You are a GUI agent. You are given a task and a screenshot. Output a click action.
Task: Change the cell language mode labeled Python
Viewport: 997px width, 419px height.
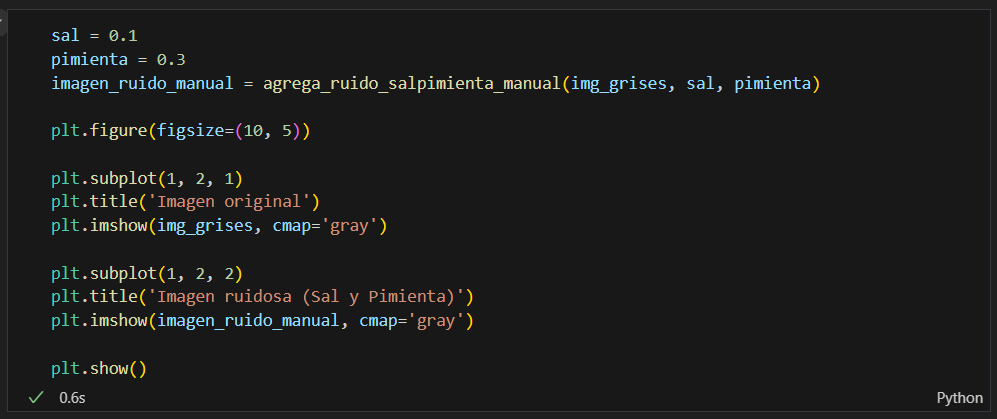tap(959, 398)
